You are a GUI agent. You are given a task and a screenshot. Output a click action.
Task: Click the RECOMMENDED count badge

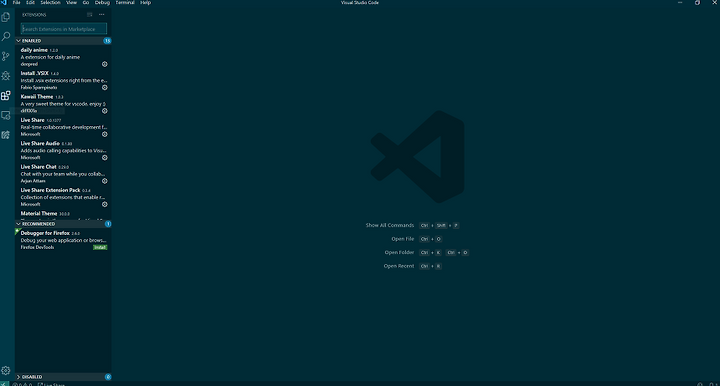coord(108,224)
